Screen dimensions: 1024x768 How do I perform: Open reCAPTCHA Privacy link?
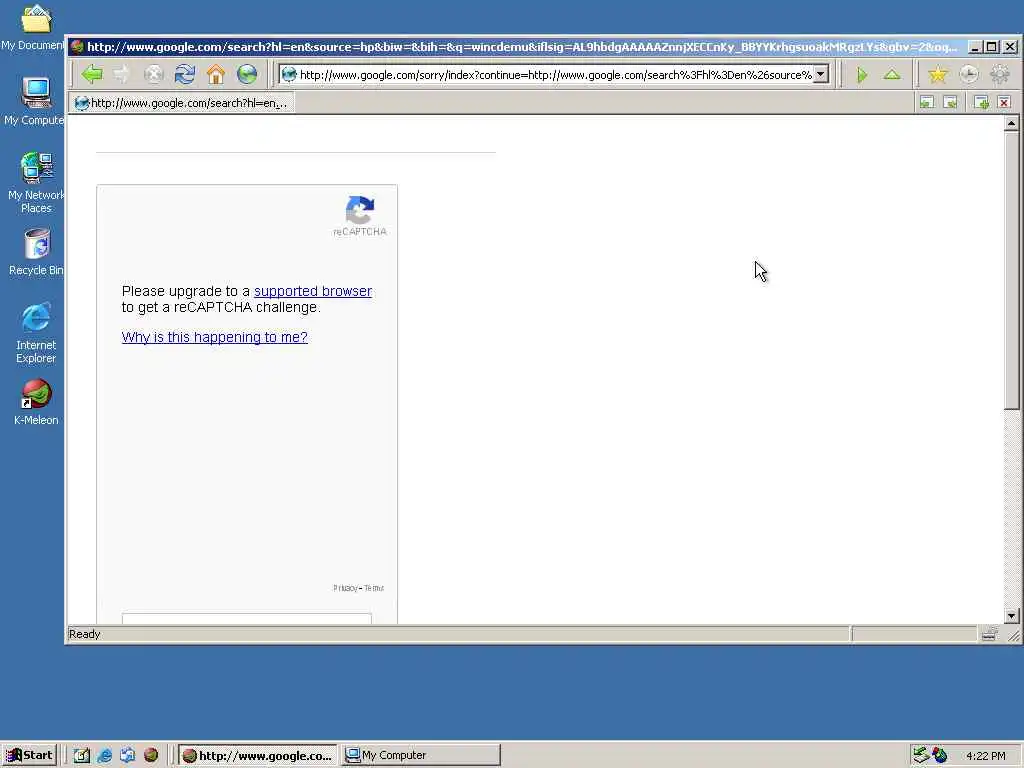pos(345,588)
